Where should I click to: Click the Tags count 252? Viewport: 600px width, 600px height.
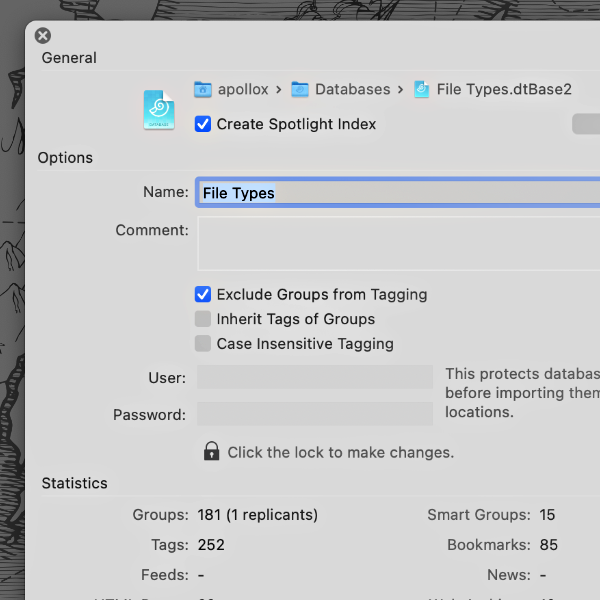(211, 545)
